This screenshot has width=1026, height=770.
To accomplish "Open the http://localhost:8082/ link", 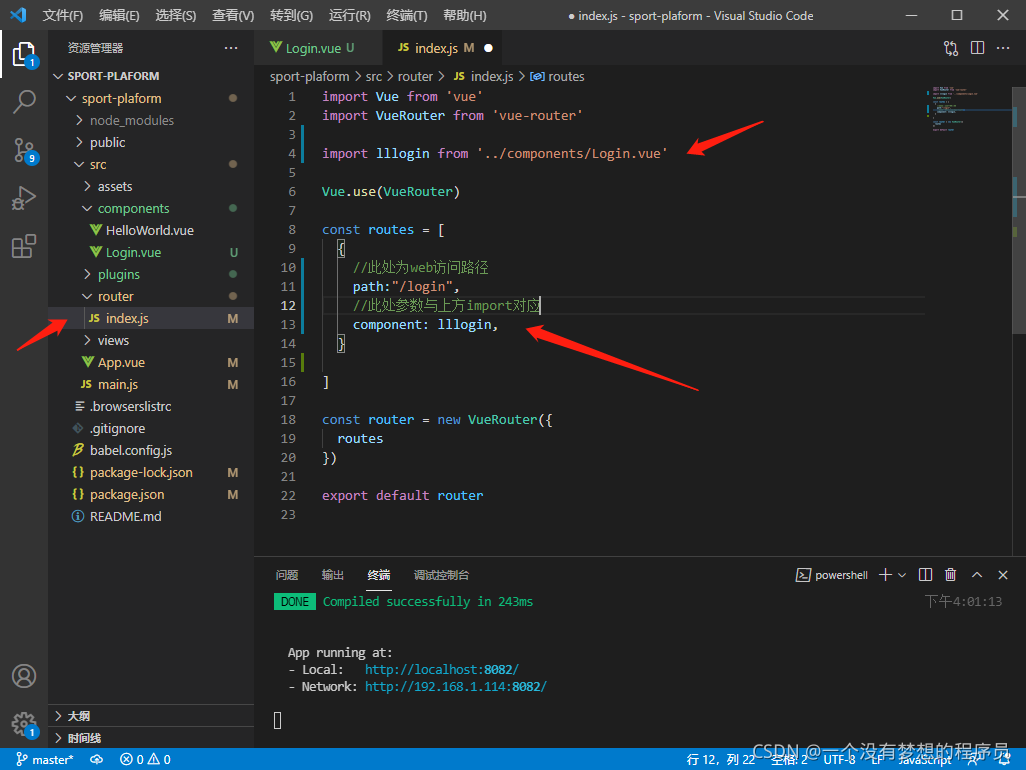I will (x=442, y=669).
